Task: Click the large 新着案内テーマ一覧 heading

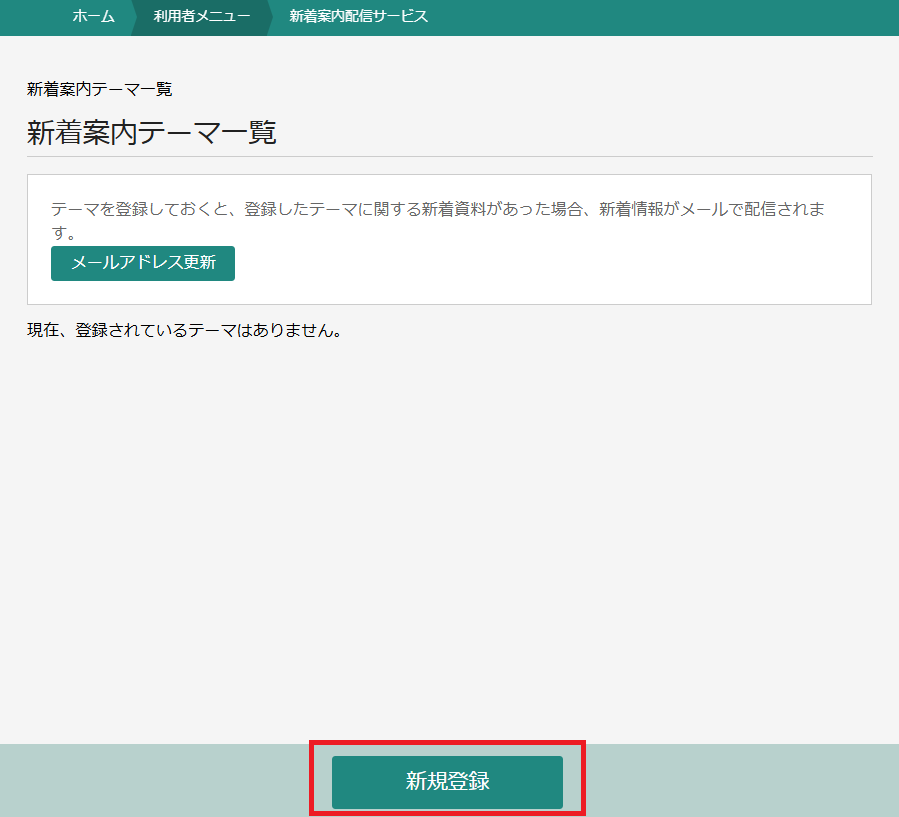Action: 151,133
